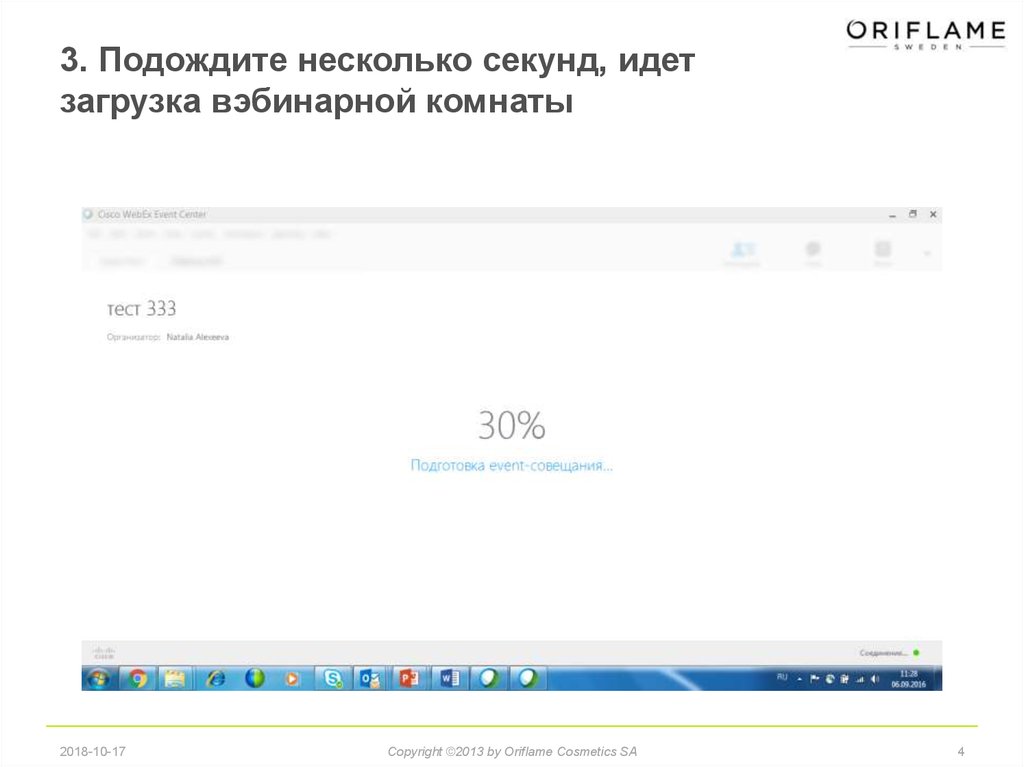The height and width of the screenshot is (767, 1024).
Task: Open the Notes panel icon
Action: tap(882, 252)
